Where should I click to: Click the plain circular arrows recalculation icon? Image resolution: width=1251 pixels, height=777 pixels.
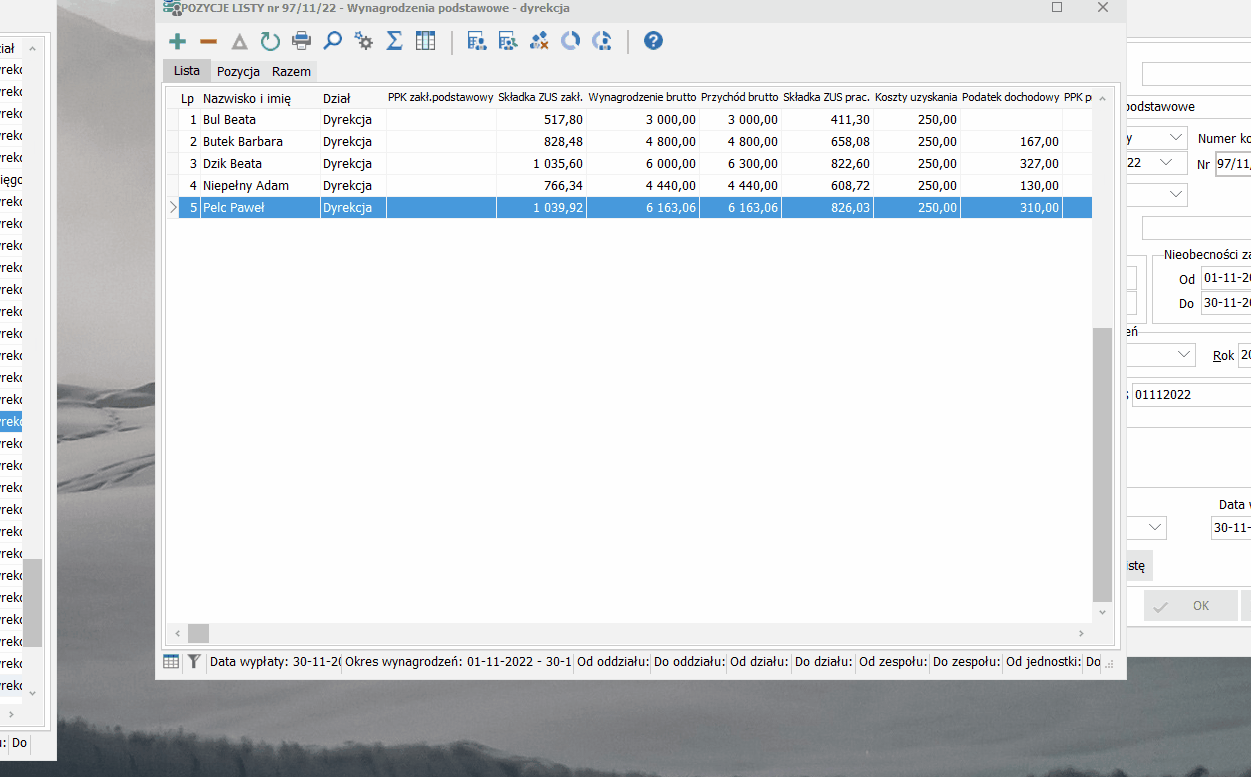tap(570, 41)
